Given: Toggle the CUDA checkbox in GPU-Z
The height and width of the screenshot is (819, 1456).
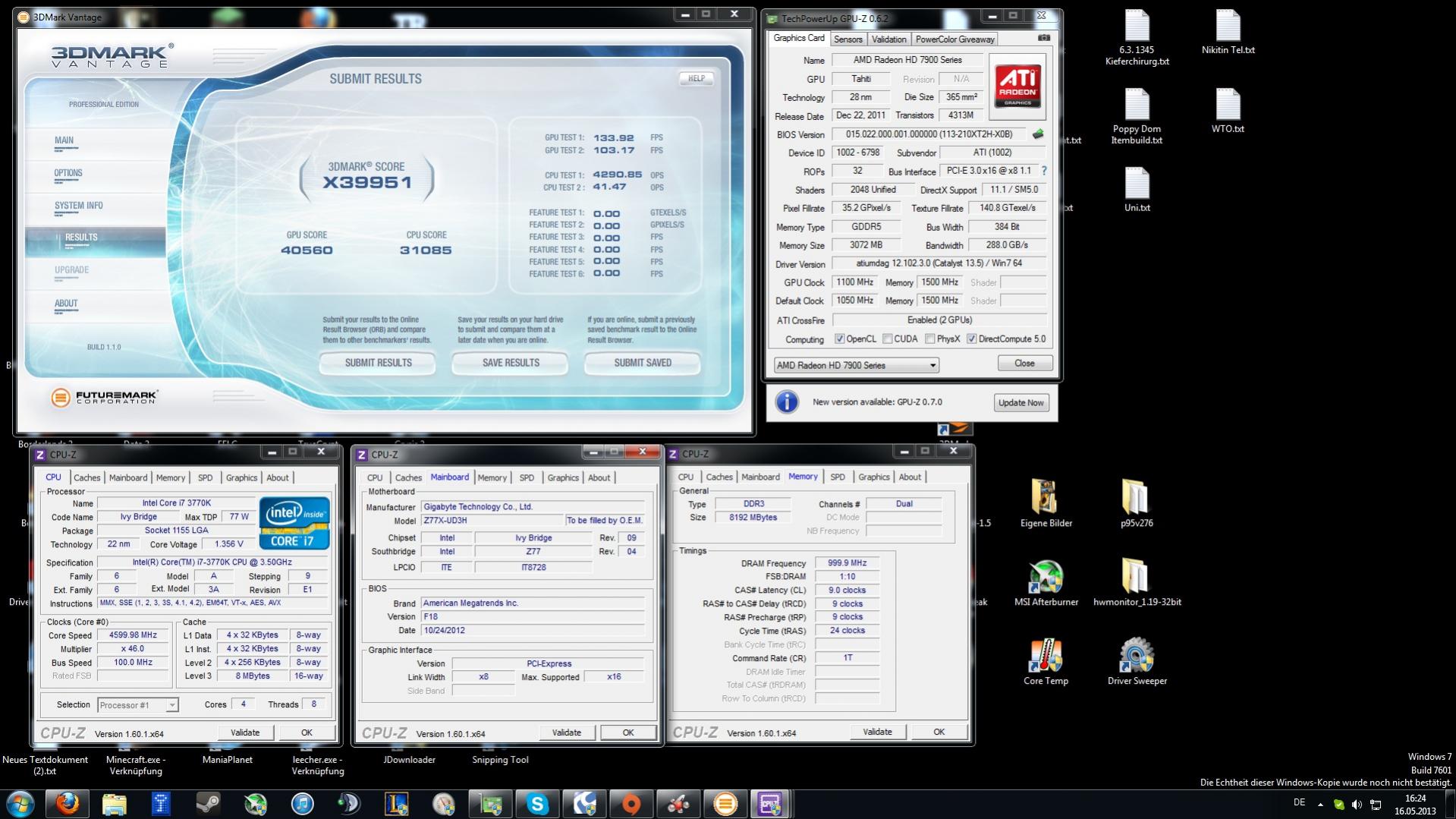Looking at the screenshot, I should (887, 339).
